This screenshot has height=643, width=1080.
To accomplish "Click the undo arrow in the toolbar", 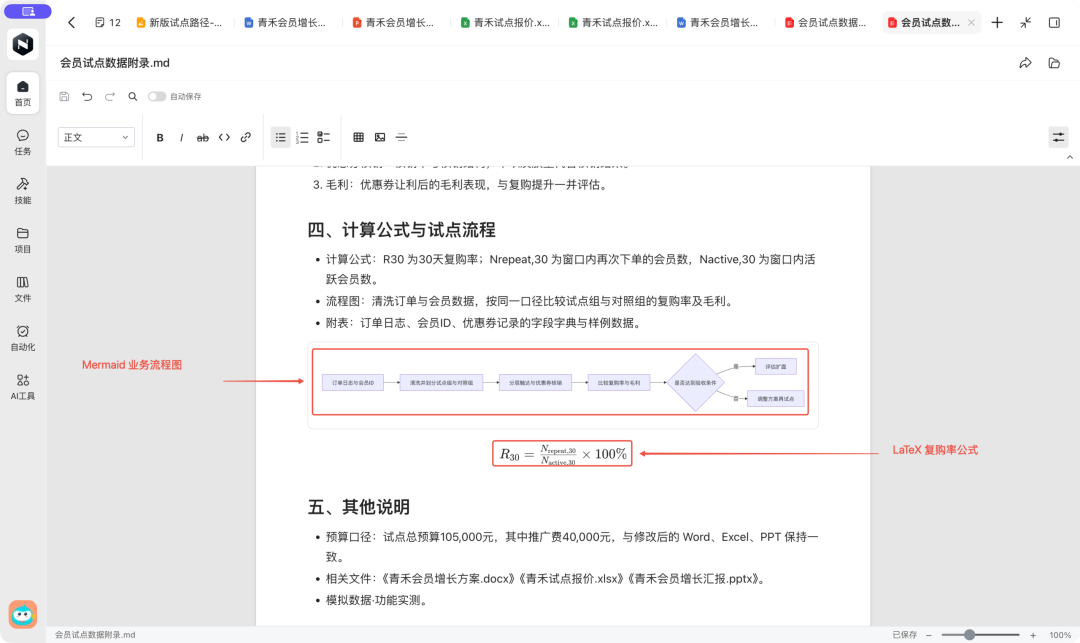I will (x=87, y=96).
